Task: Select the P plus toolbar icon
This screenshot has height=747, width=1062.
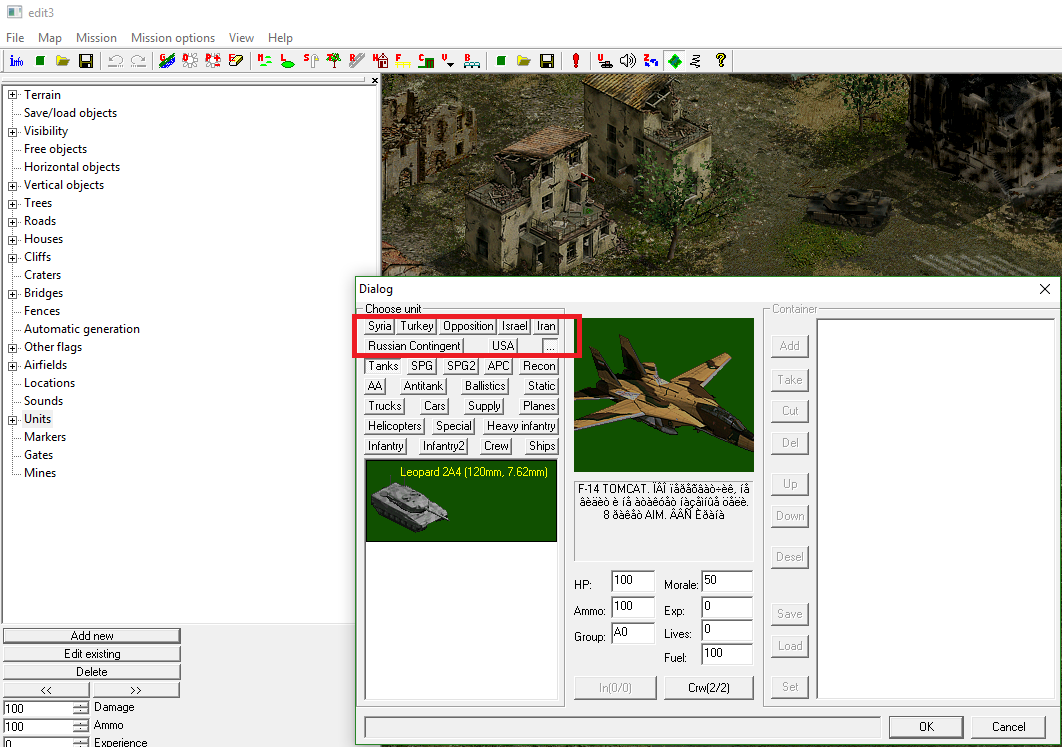Action: [x=213, y=61]
